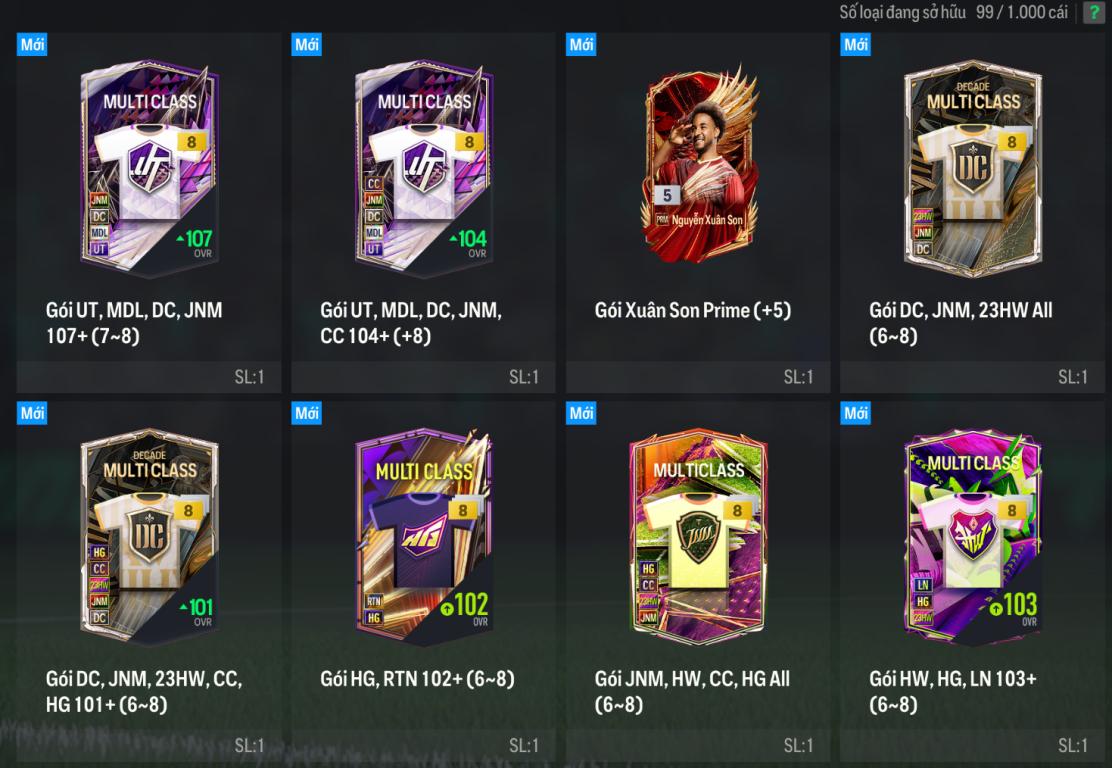Click the 'Gói HW, HG, LN 103+ (6~8)' label
The height and width of the screenshot is (768, 1112).
[x=952, y=691]
